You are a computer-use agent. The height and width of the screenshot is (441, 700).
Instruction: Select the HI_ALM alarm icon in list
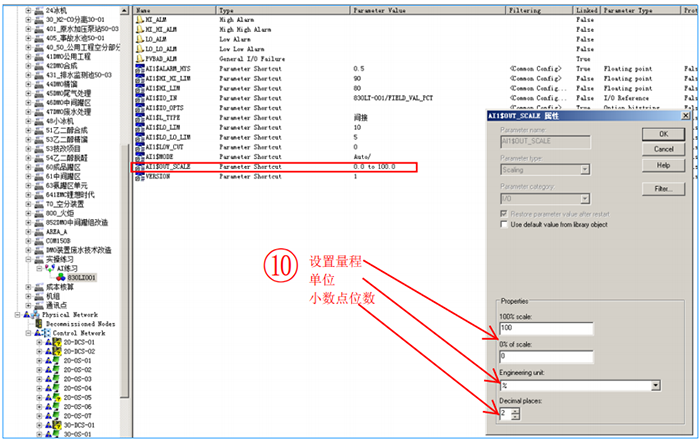(138, 19)
